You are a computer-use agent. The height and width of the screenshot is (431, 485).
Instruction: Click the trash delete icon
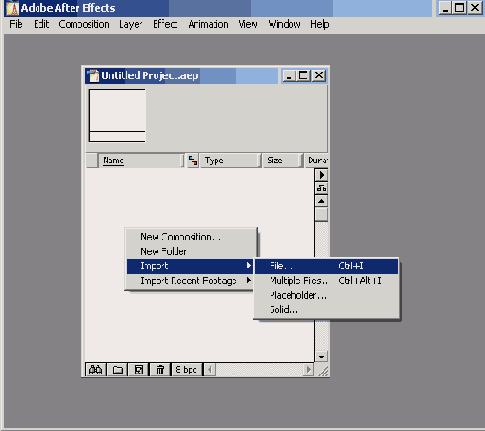(160, 370)
